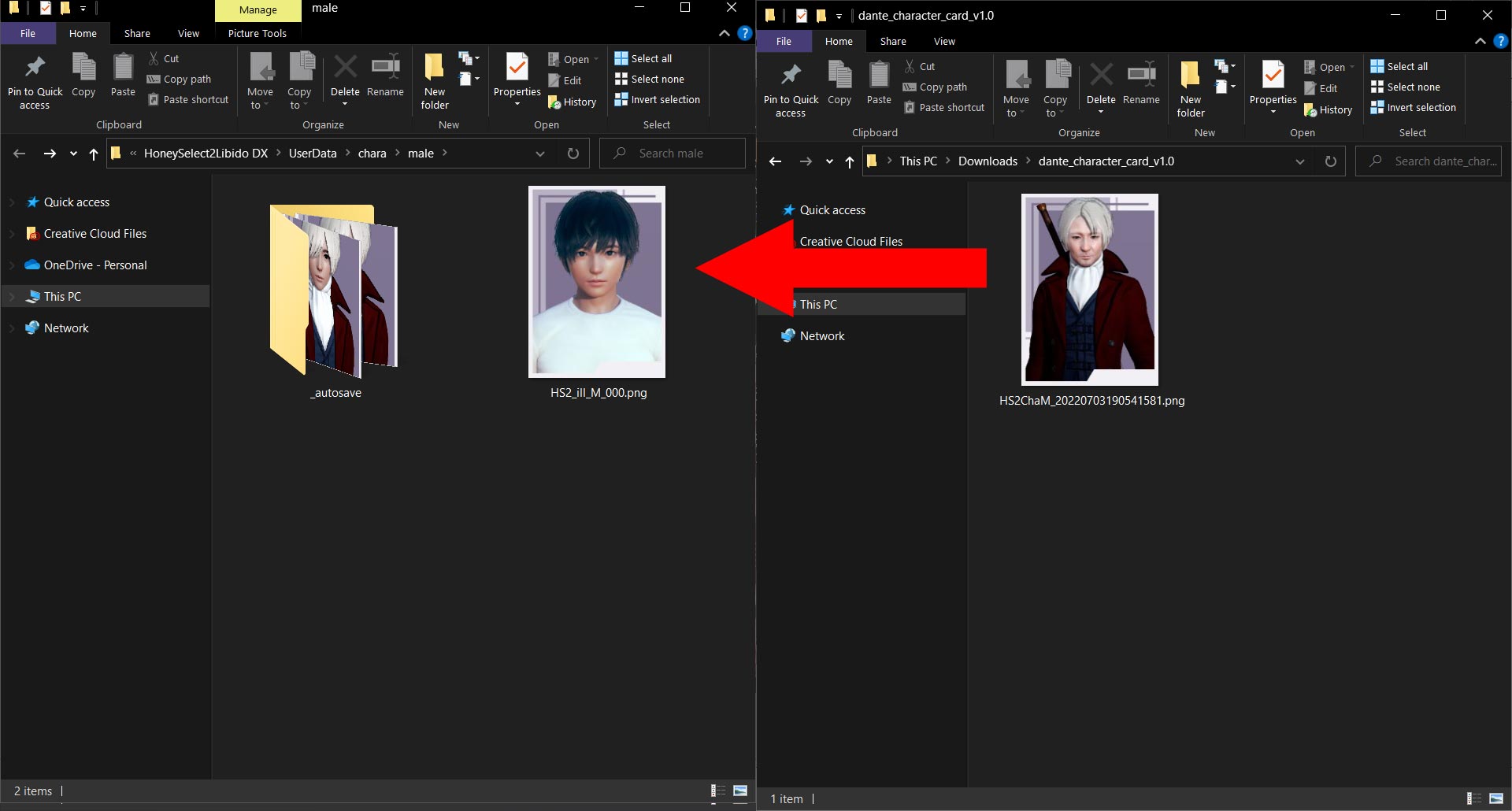
Task: Switch dante window to details view
Action: 1474,798
